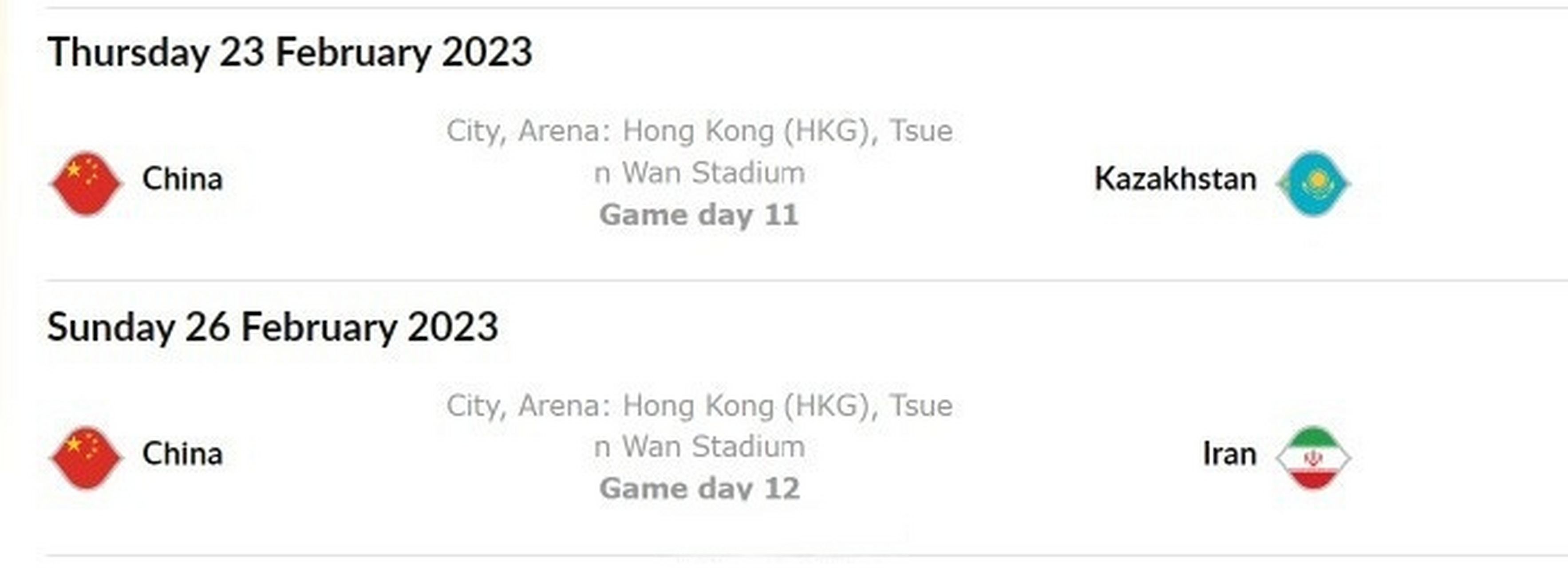
Task: Click China's flag in the Iran match
Action: click(x=87, y=458)
